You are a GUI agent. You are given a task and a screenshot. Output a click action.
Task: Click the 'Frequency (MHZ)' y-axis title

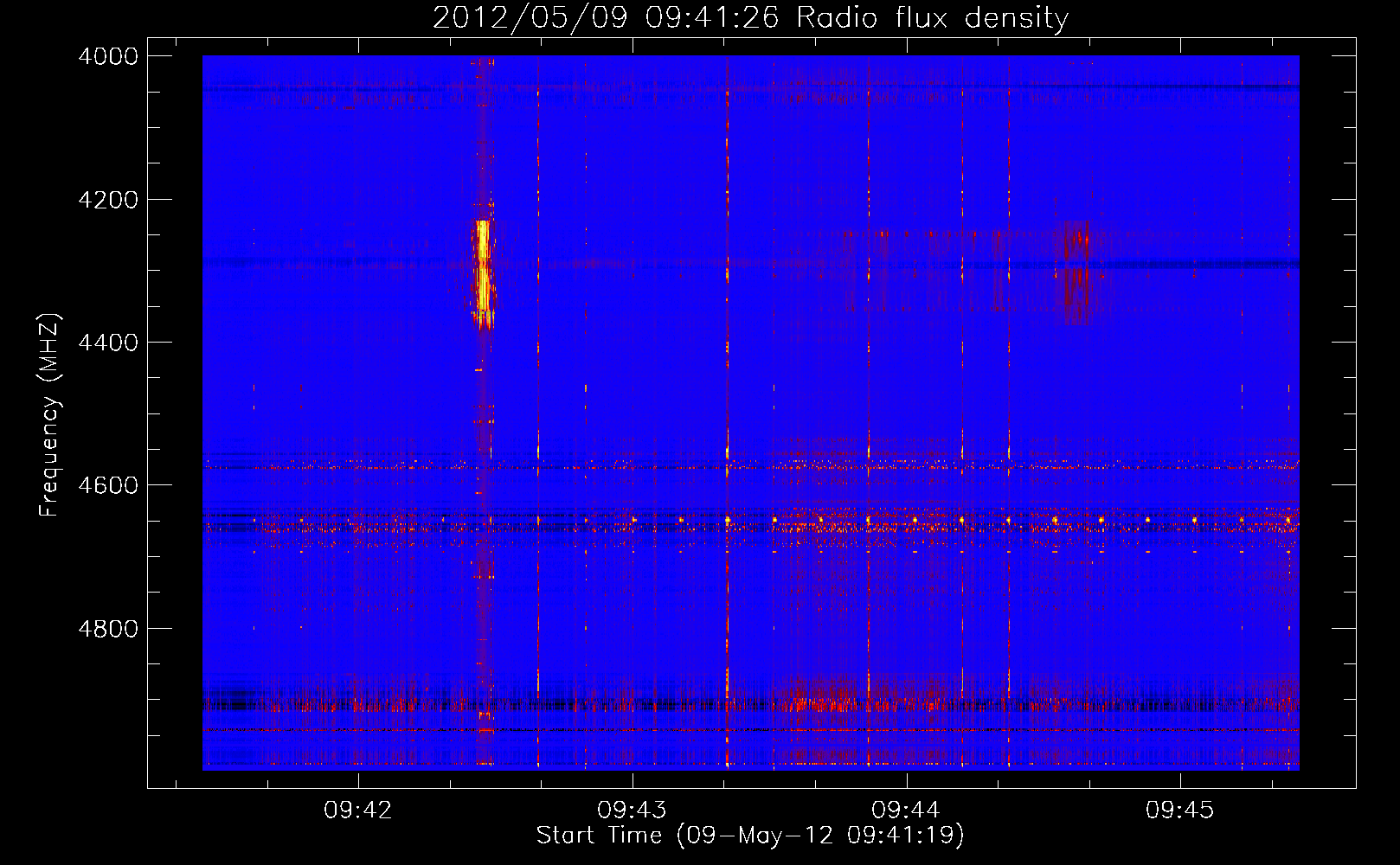(49, 415)
